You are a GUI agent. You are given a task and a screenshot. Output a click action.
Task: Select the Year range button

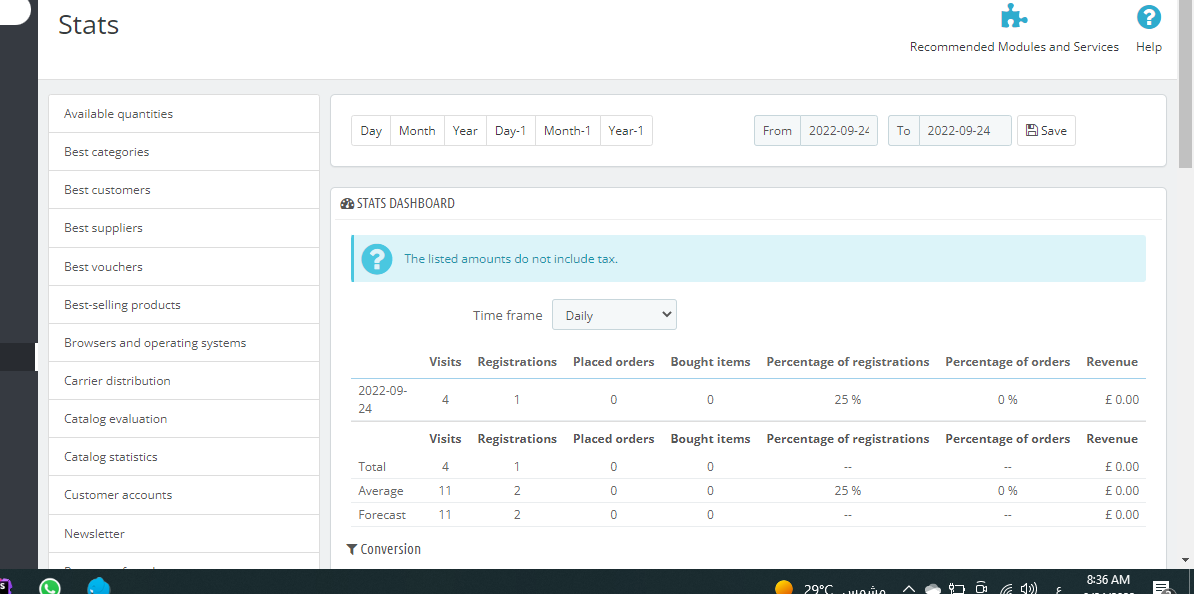click(465, 130)
